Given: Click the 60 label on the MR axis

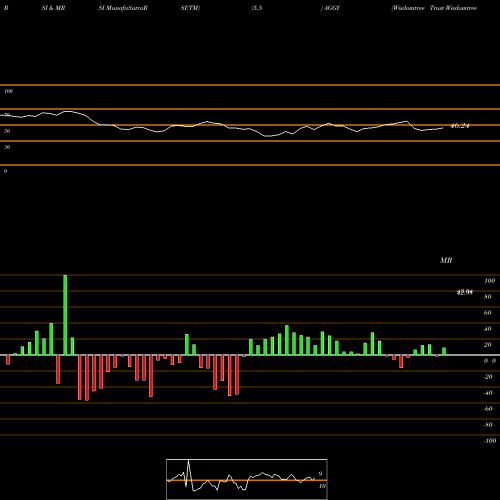Looking at the screenshot, I should [x=488, y=313].
